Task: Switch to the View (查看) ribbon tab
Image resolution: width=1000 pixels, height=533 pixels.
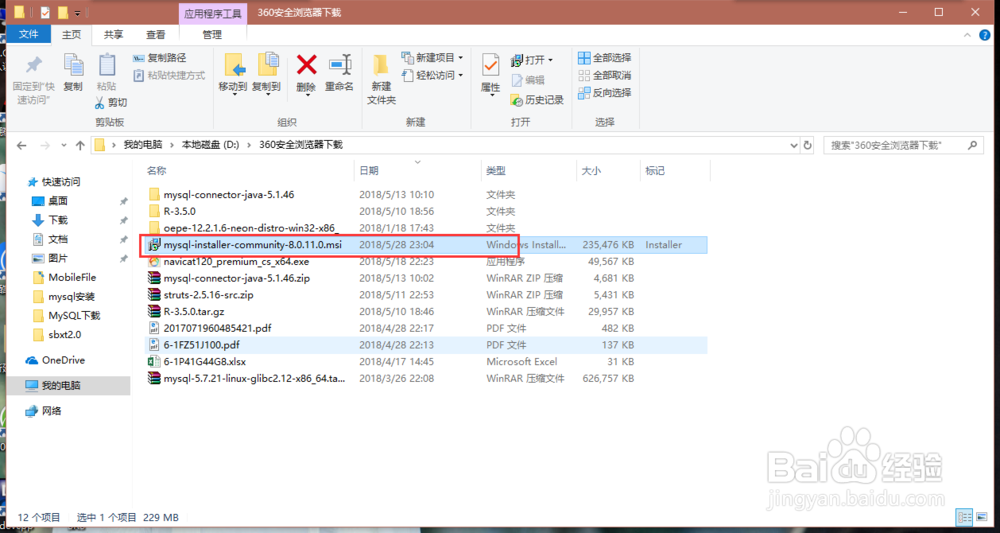Action: click(x=156, y=34)
